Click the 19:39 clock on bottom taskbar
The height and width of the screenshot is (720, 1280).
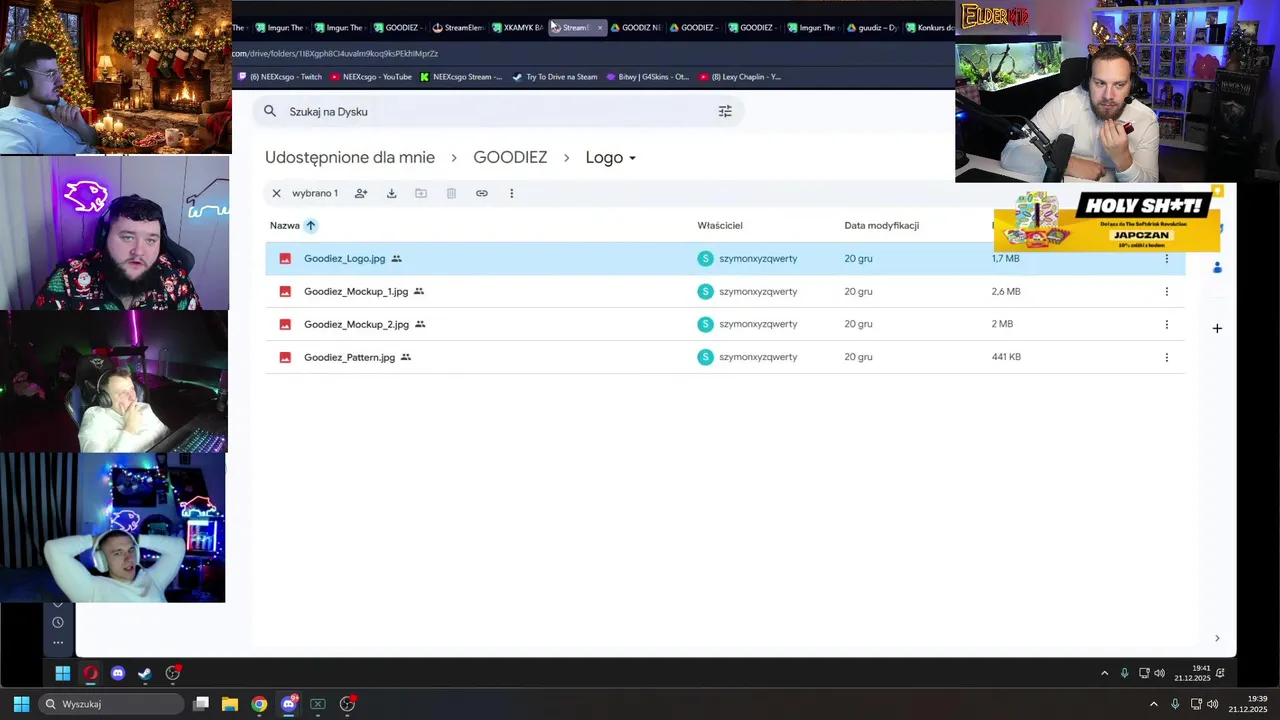tap(1248, 704)
